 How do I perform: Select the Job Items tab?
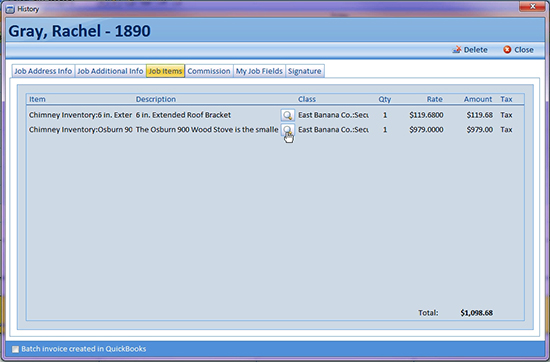[x=165, y=71]
